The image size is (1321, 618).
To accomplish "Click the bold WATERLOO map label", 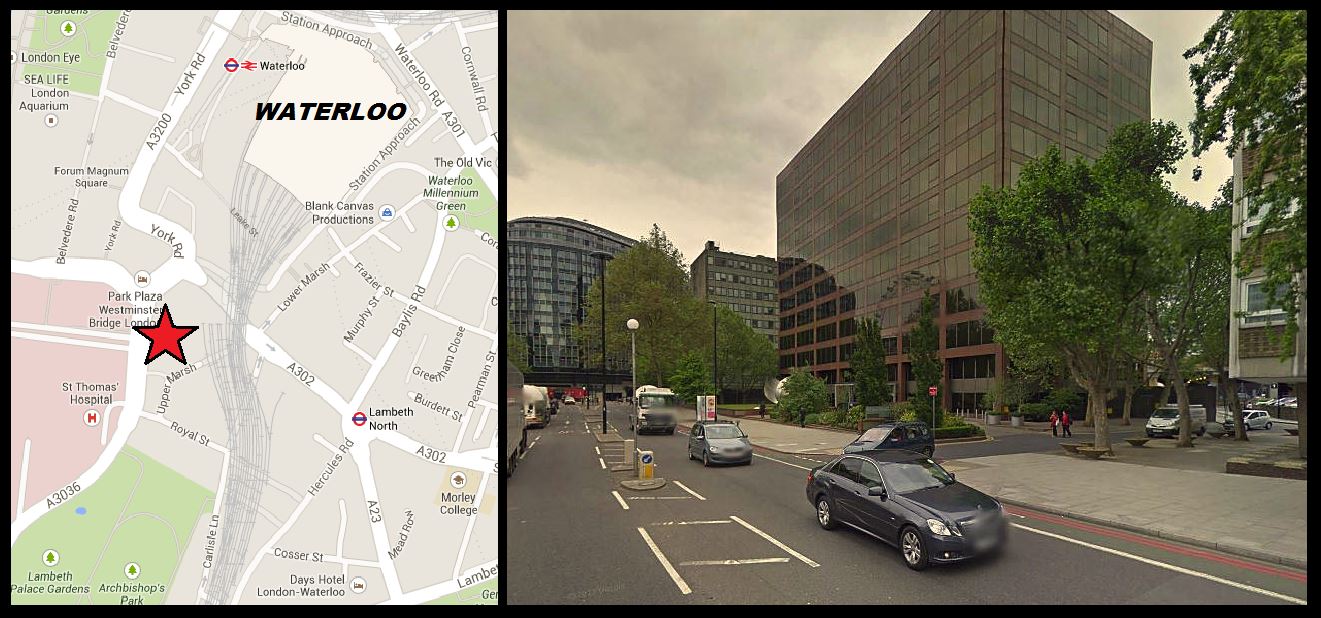I will [x=330, y=112].
